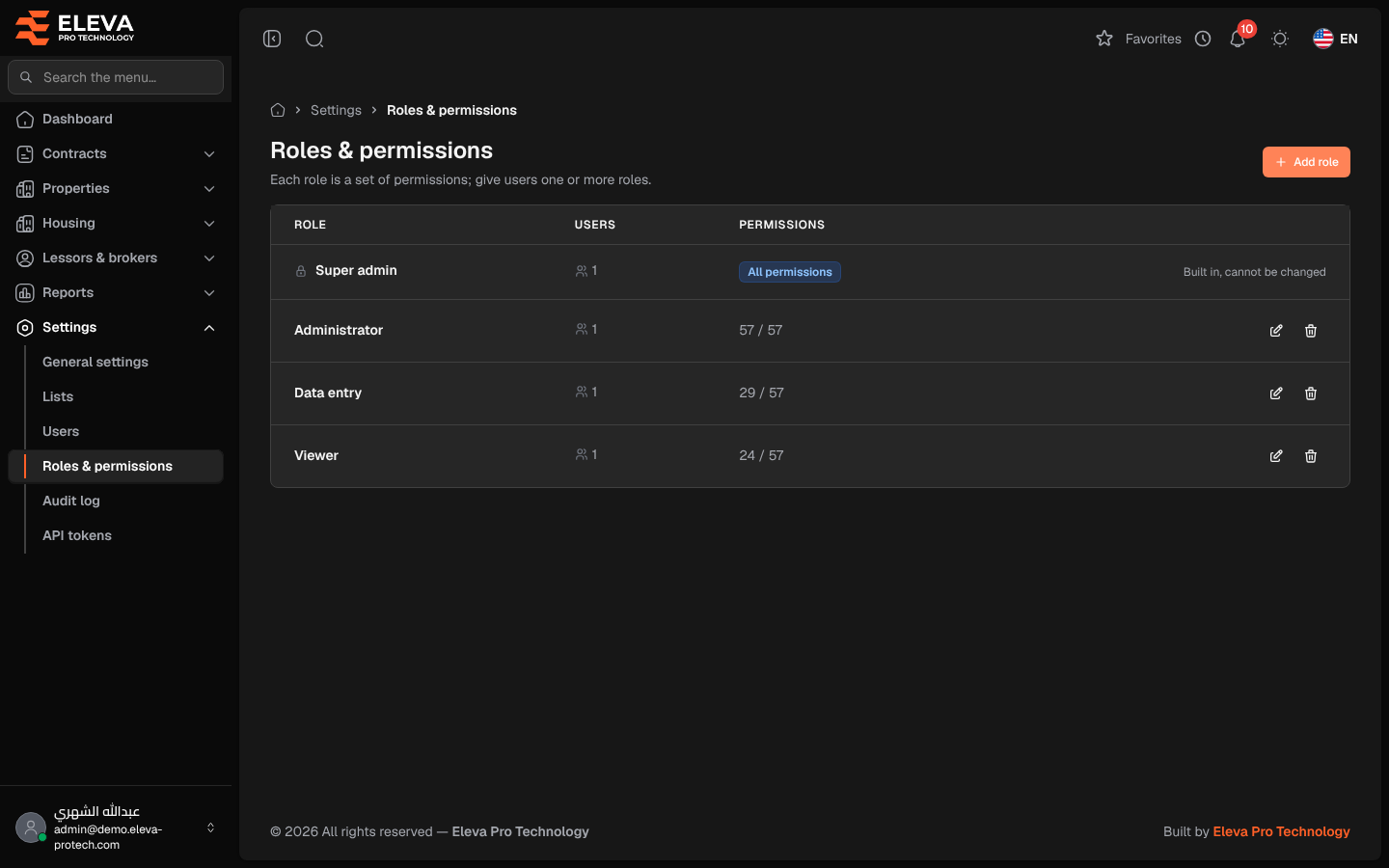Viewport: 1389px width, 868px height.
Task: Expand the Contracts menu chevron
Action: [x=209, y=154]
